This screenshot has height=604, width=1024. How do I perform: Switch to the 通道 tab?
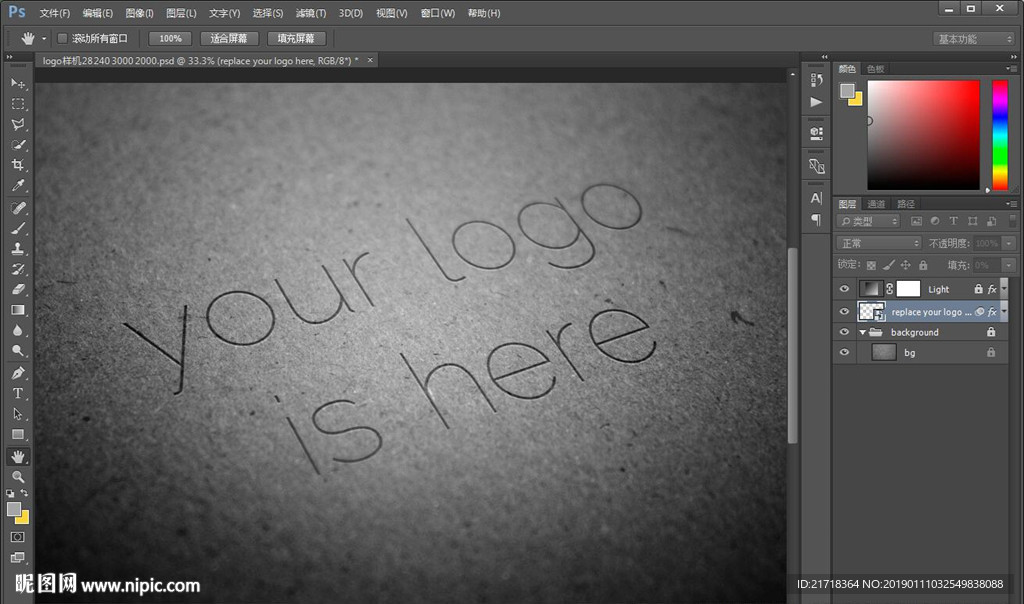pos(876,204)
